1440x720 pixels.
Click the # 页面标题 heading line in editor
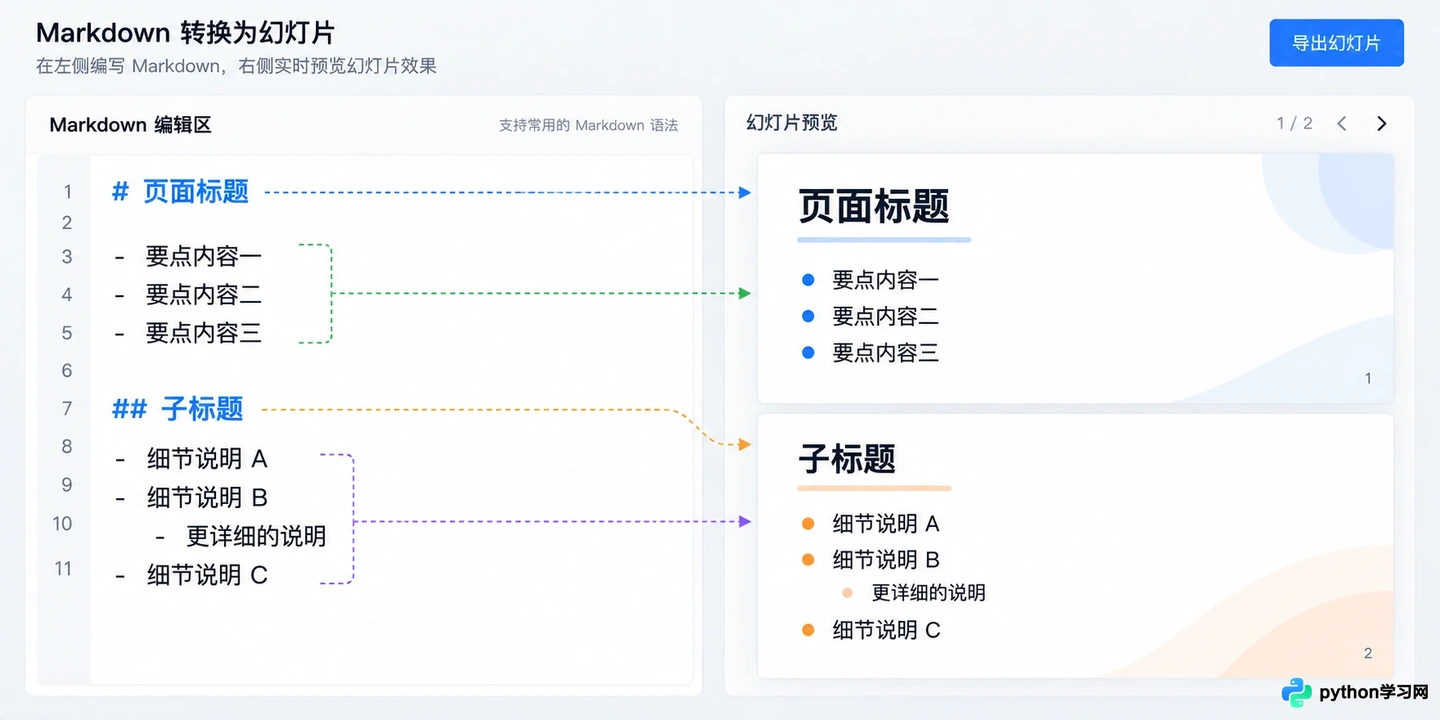click(x=180, y=191)
